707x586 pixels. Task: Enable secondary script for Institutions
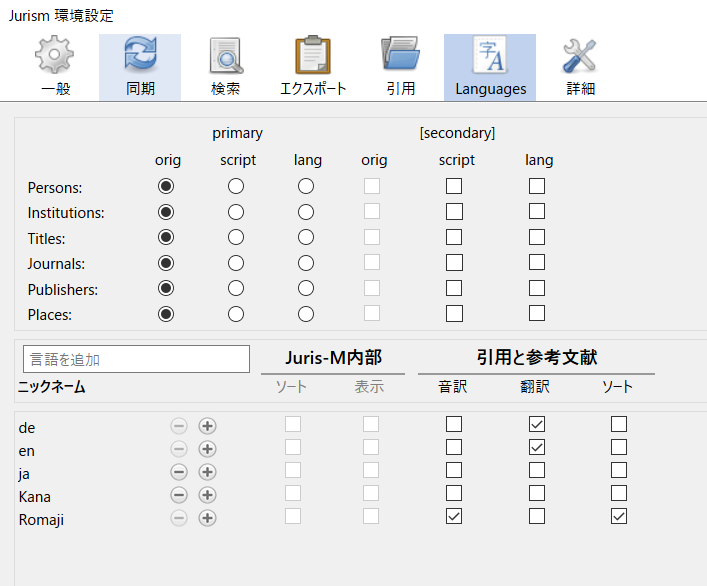pyautogui.click(x=454, y=211)
